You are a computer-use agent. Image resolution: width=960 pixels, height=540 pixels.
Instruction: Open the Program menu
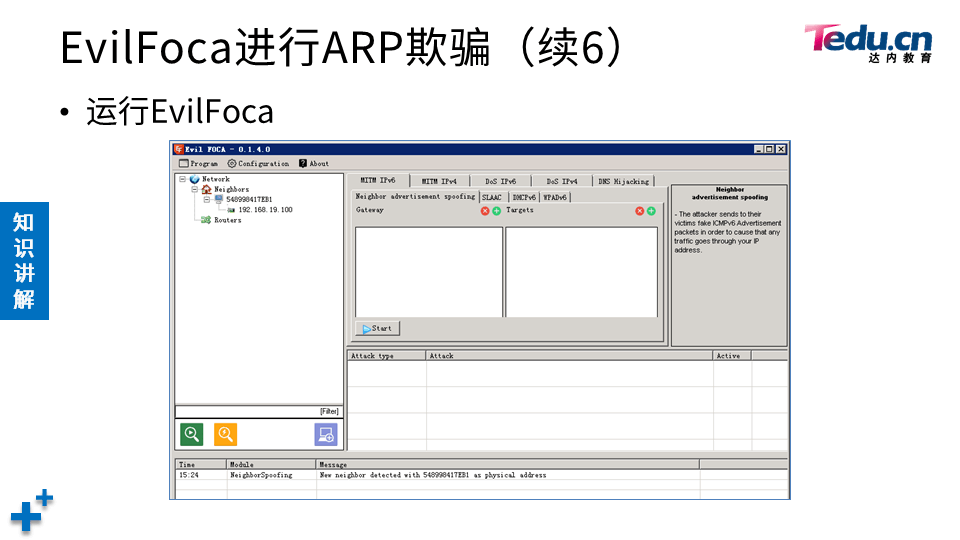tap(198, 163)
